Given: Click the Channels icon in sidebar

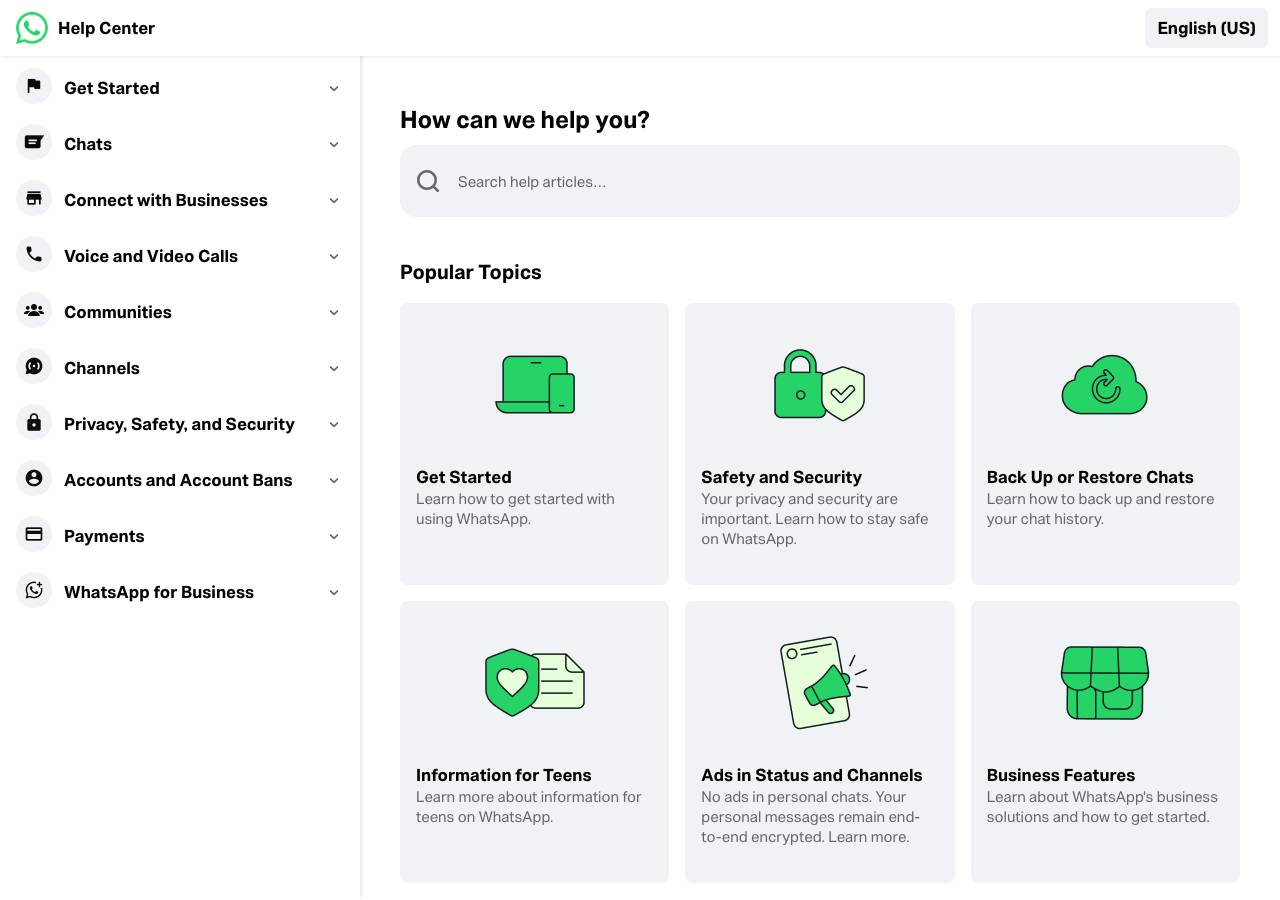Looking at the screenshot, I should [x=34, y=366].
